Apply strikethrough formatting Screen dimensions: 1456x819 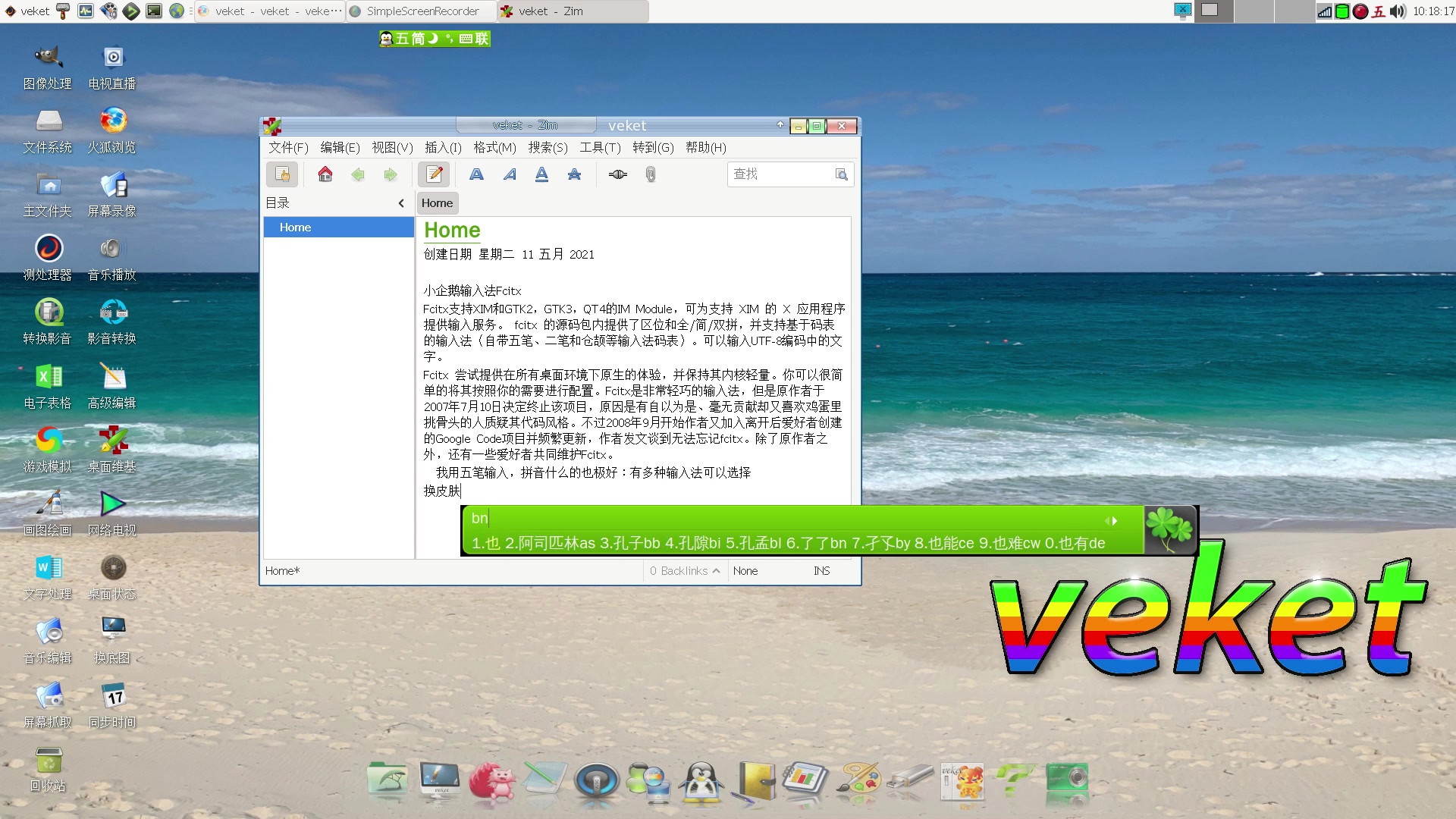[x=574, y=174]
